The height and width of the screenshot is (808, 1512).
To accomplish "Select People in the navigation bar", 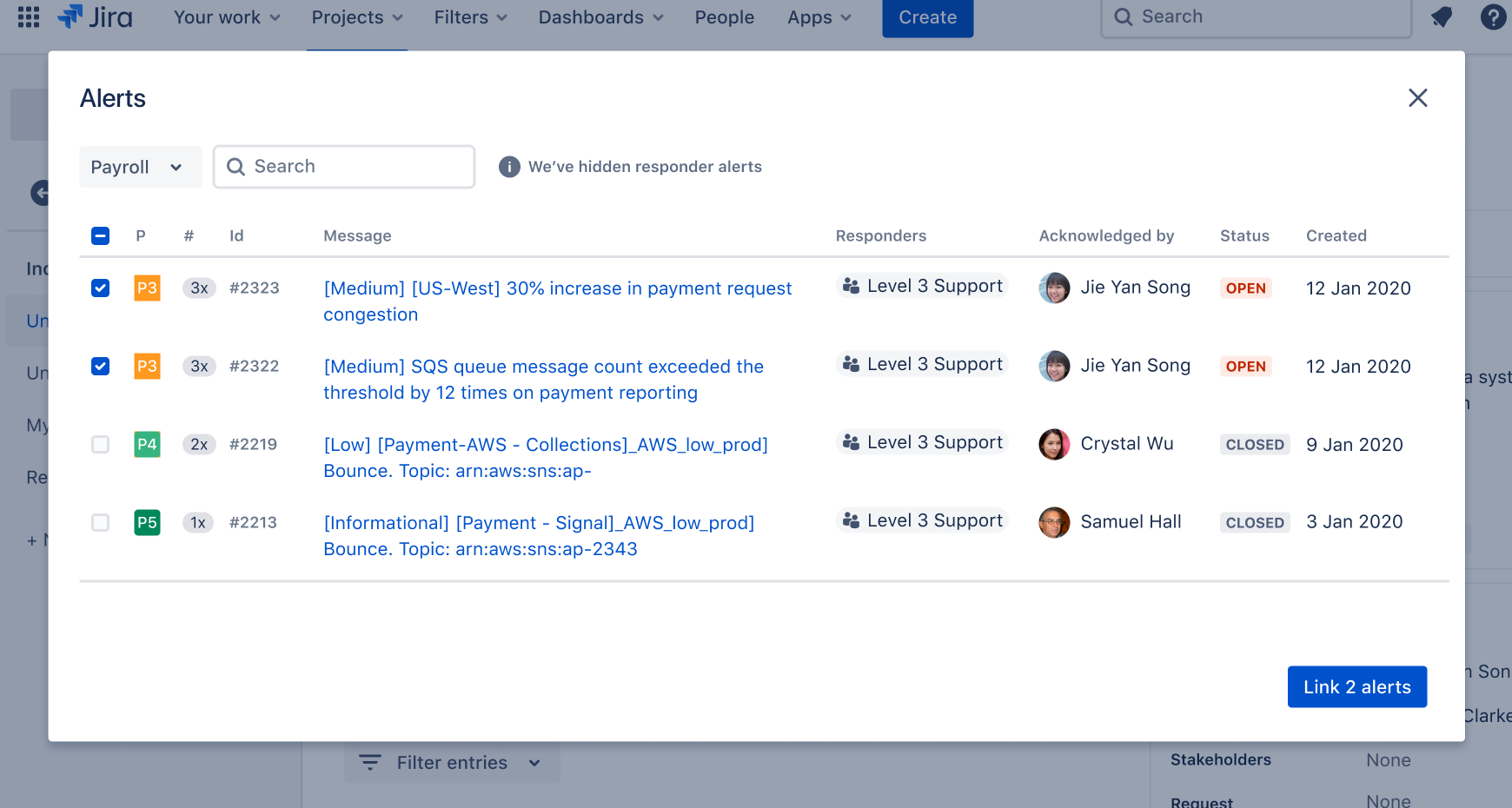I will pyautogui.click(x=724, y=17).
